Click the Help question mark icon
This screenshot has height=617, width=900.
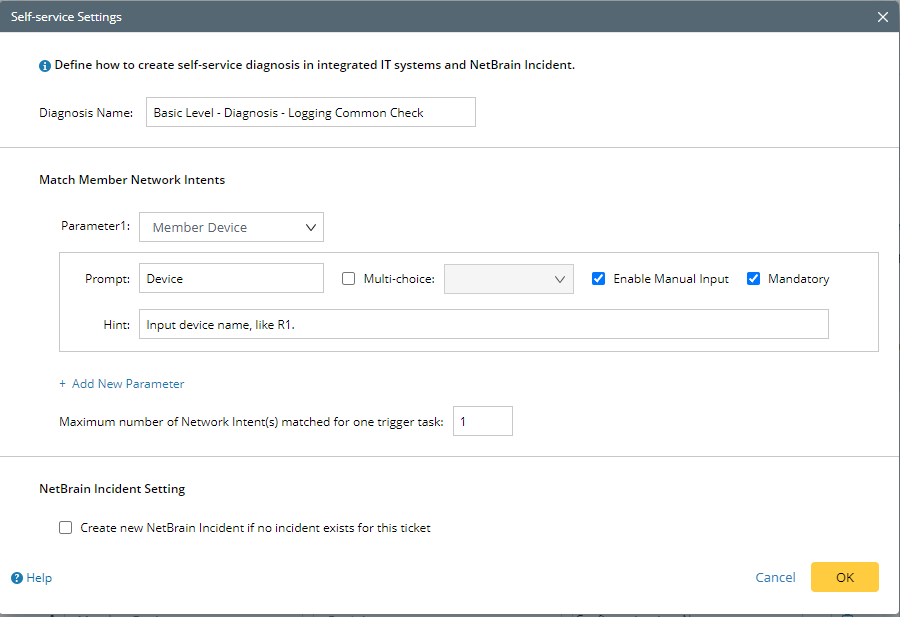pos(17,578)
